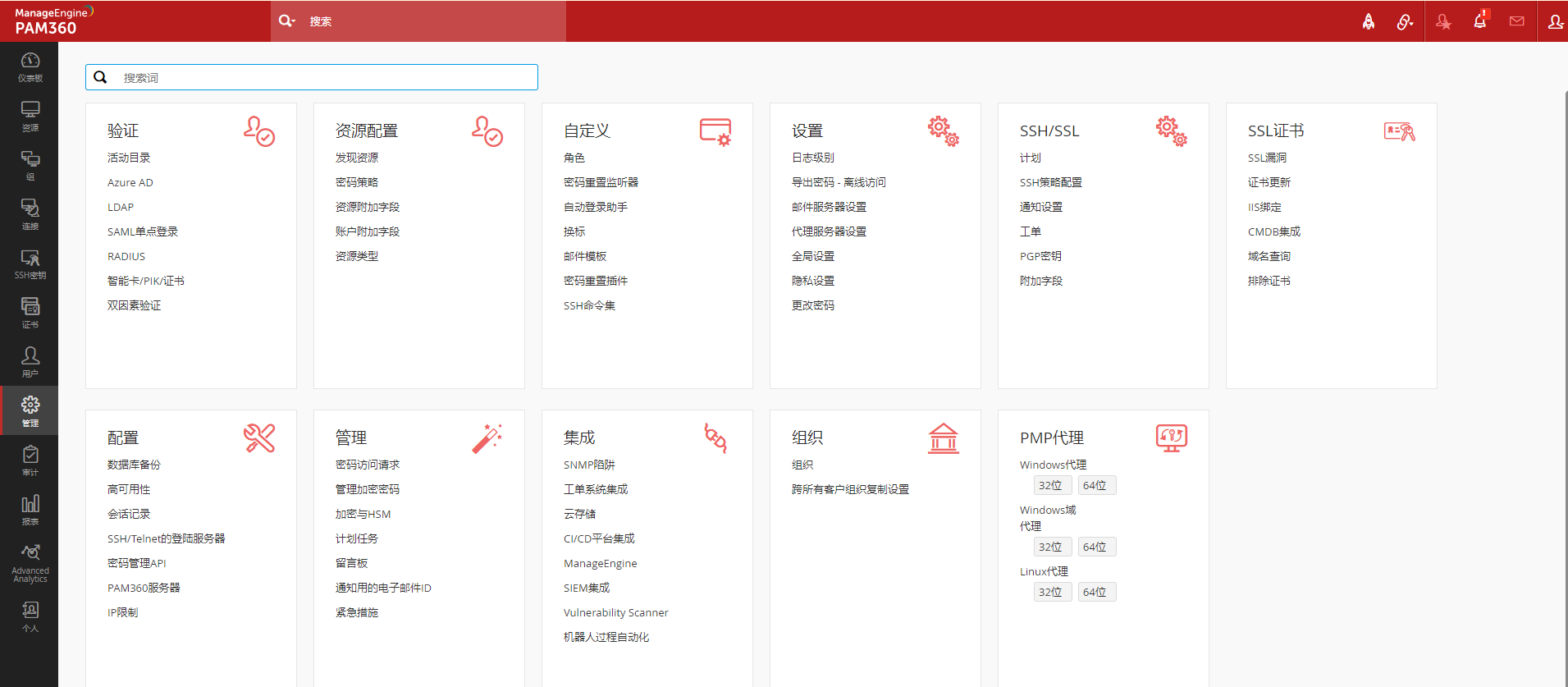Select the Admin (管理) sidebar tab
Image resolution: width=1568 pixels, height=687 pixels.
(x=30, y=411)
